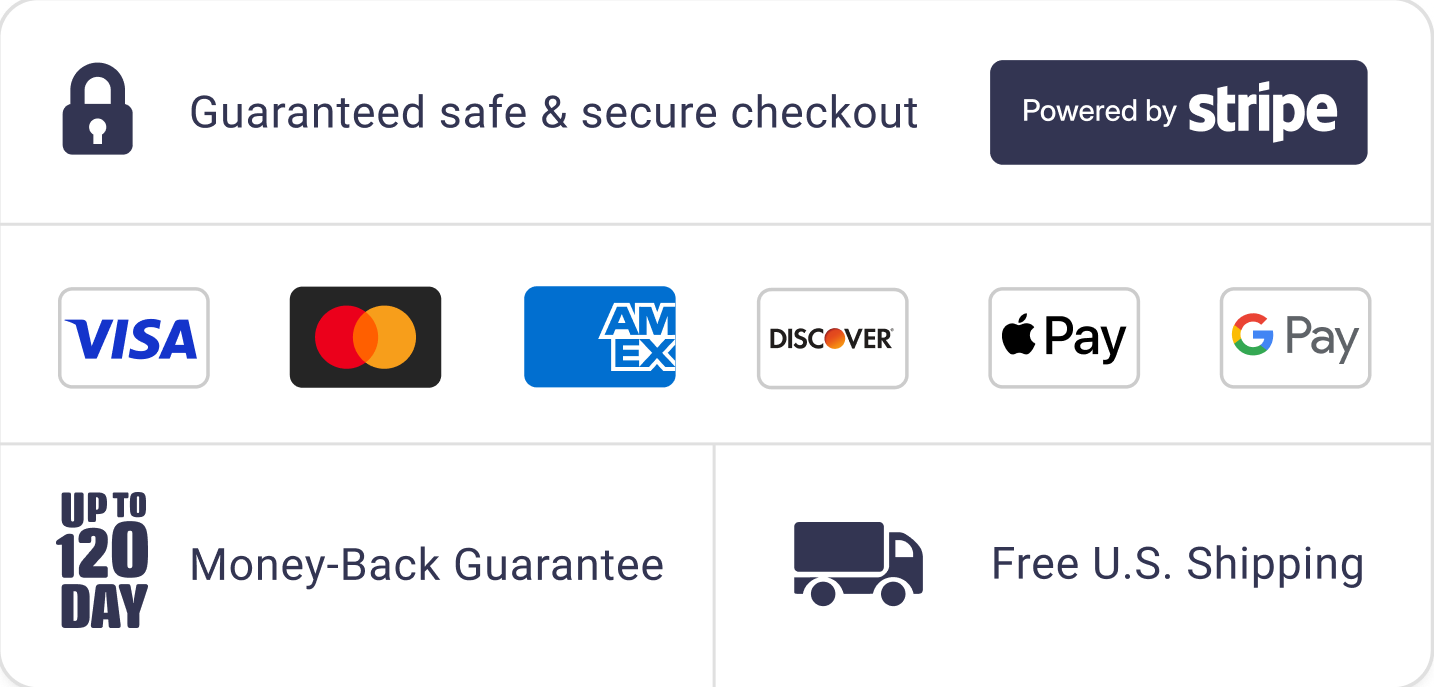Choose the Mastercard payment icon
Viewport: 1434px width, 687px height.
coord(365,338)
